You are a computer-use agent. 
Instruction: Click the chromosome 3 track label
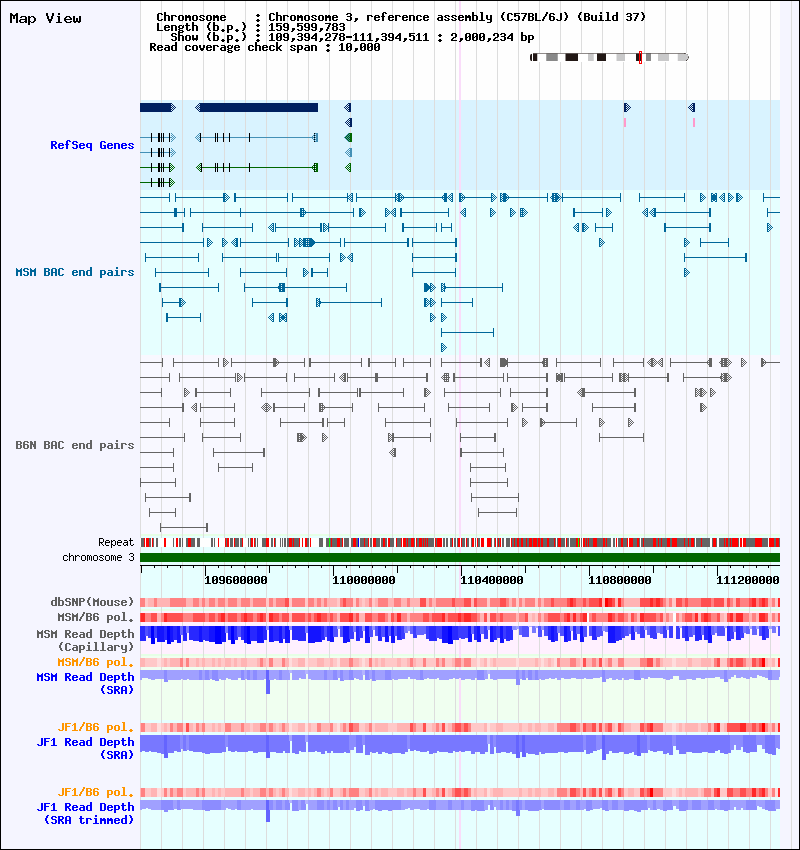pyautogui.click(x=98, y=557)
